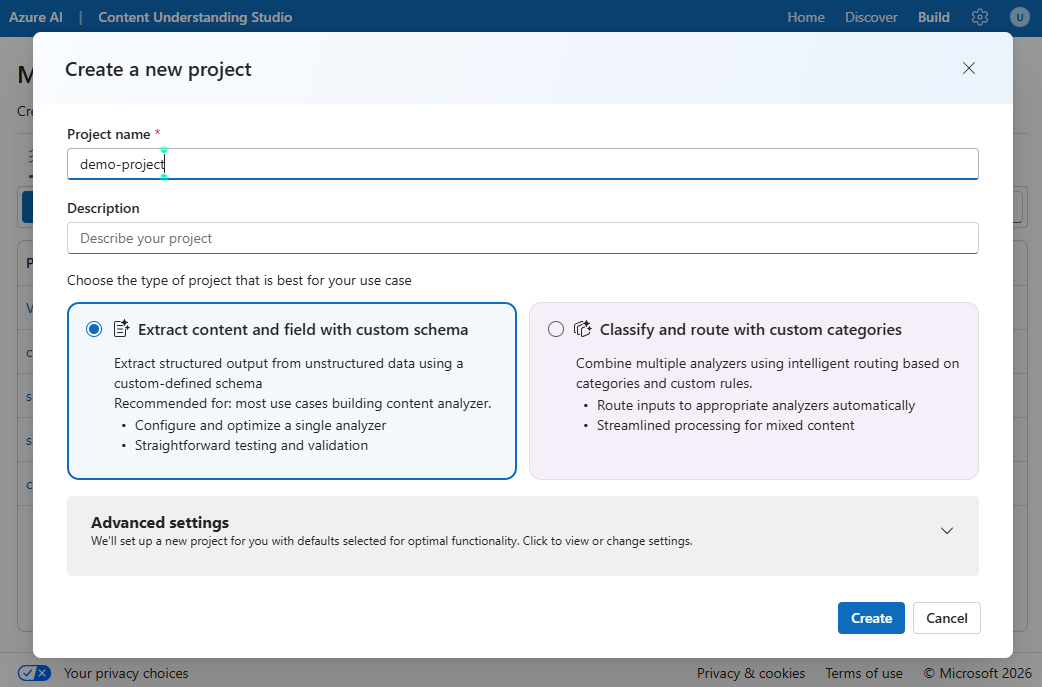Open the Privacy & cookies link
The width and height of the screenshot is (1042, 687).
[751, 673]
